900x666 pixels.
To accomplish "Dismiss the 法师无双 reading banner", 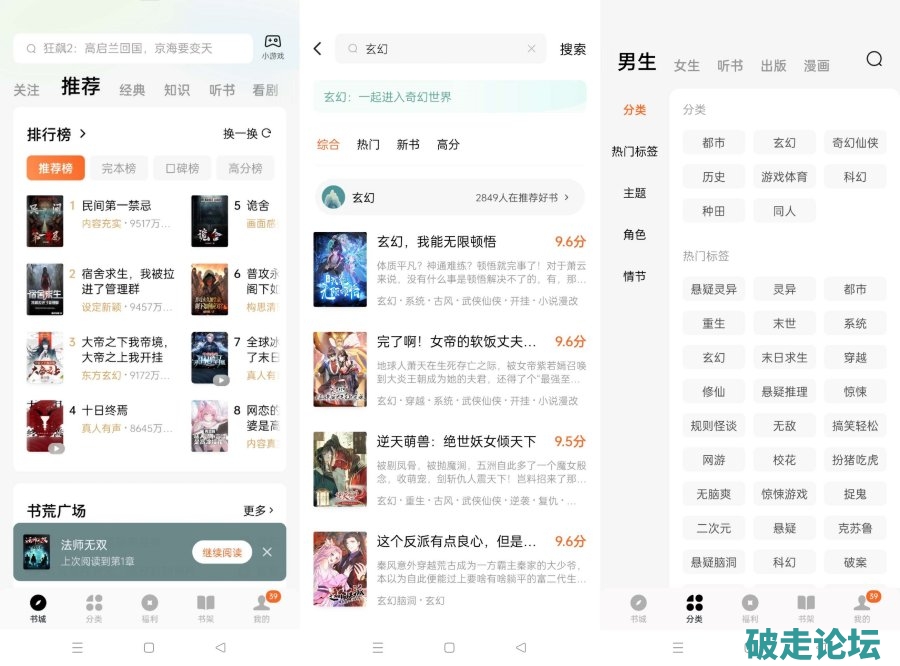I will [x=267, y=552].
